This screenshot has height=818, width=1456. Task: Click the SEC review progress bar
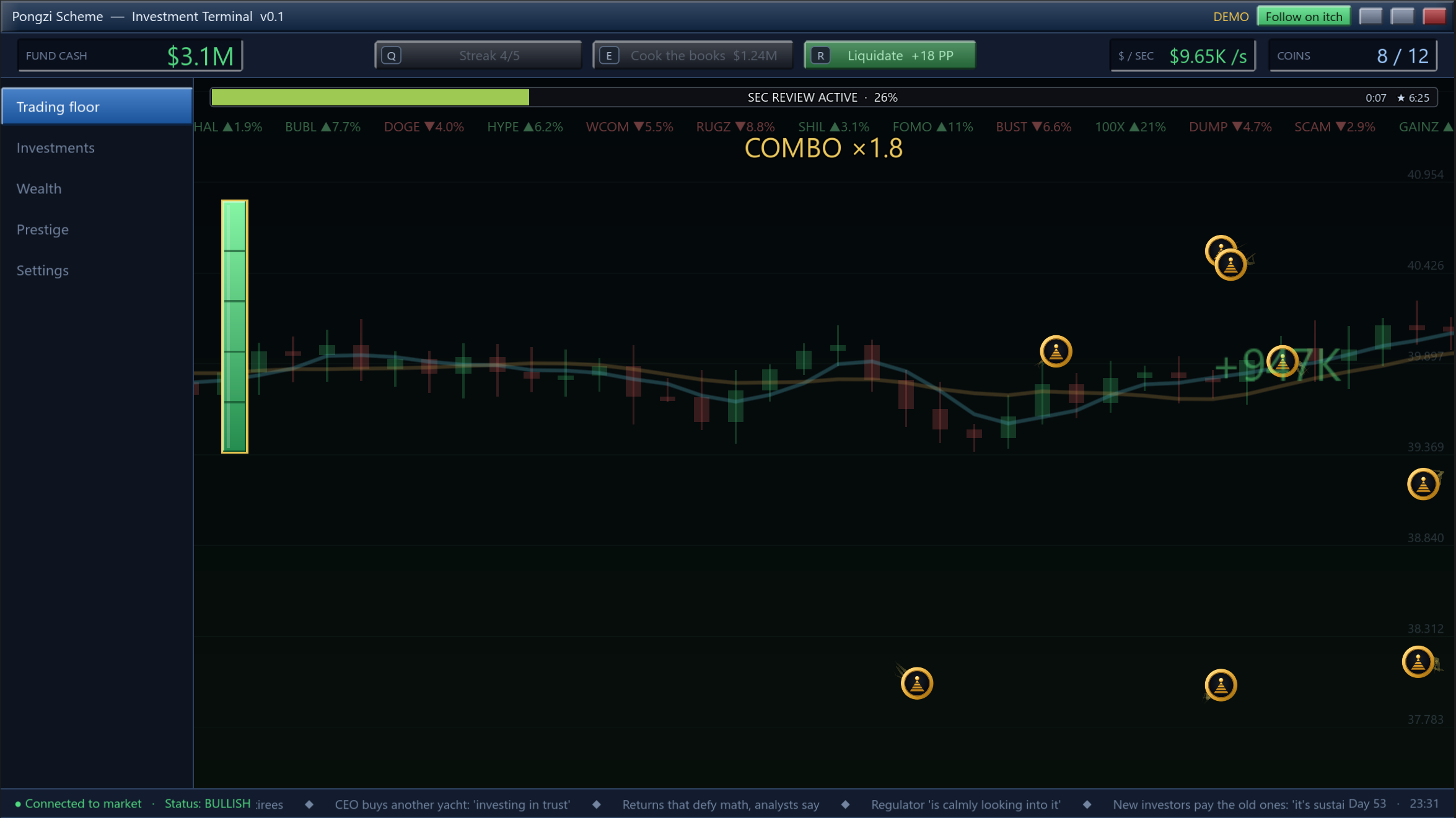coord(823,97)
